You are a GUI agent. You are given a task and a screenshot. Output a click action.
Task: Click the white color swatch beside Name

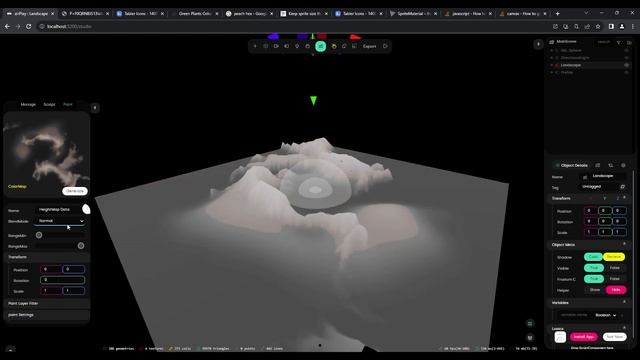(86, 209)
